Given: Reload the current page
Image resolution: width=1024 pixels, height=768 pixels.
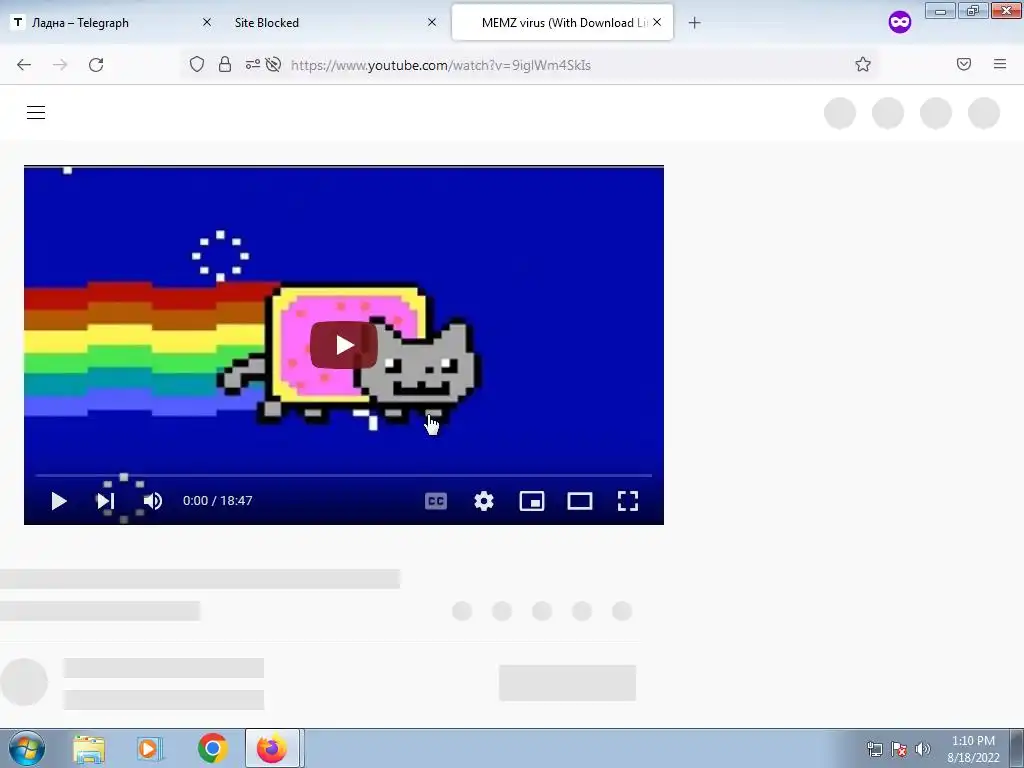Looking at the screenshot, I should point(96,65).
